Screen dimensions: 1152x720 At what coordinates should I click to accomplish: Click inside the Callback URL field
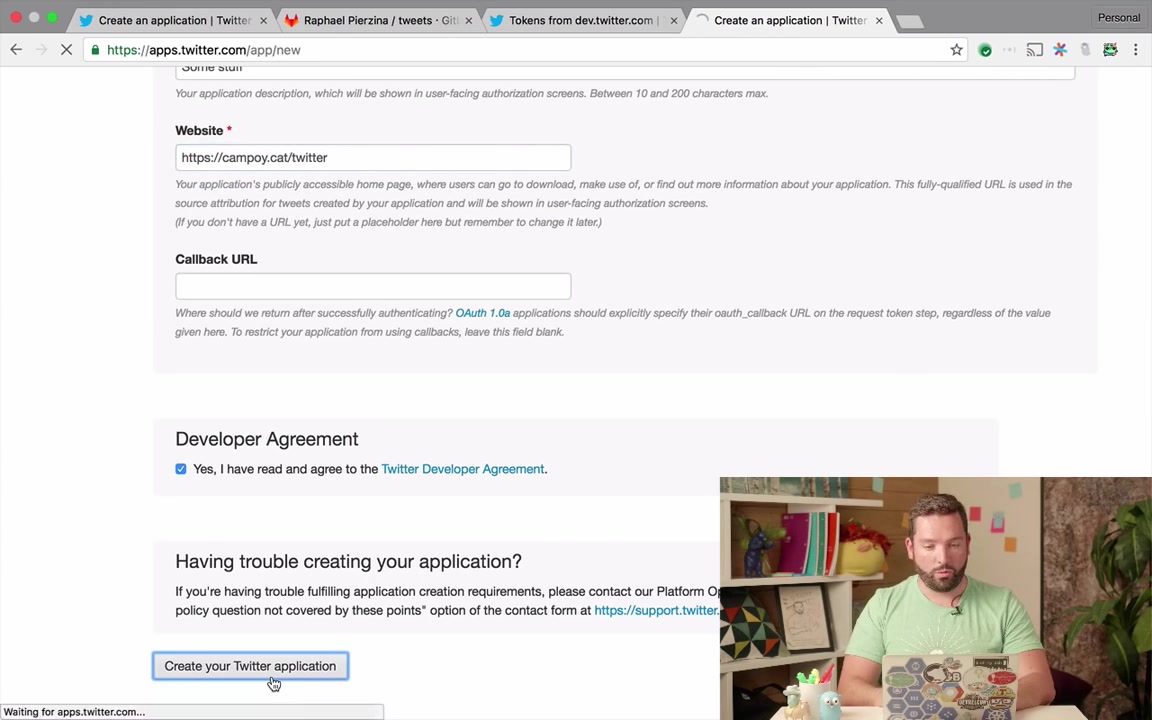click(372, 287)
